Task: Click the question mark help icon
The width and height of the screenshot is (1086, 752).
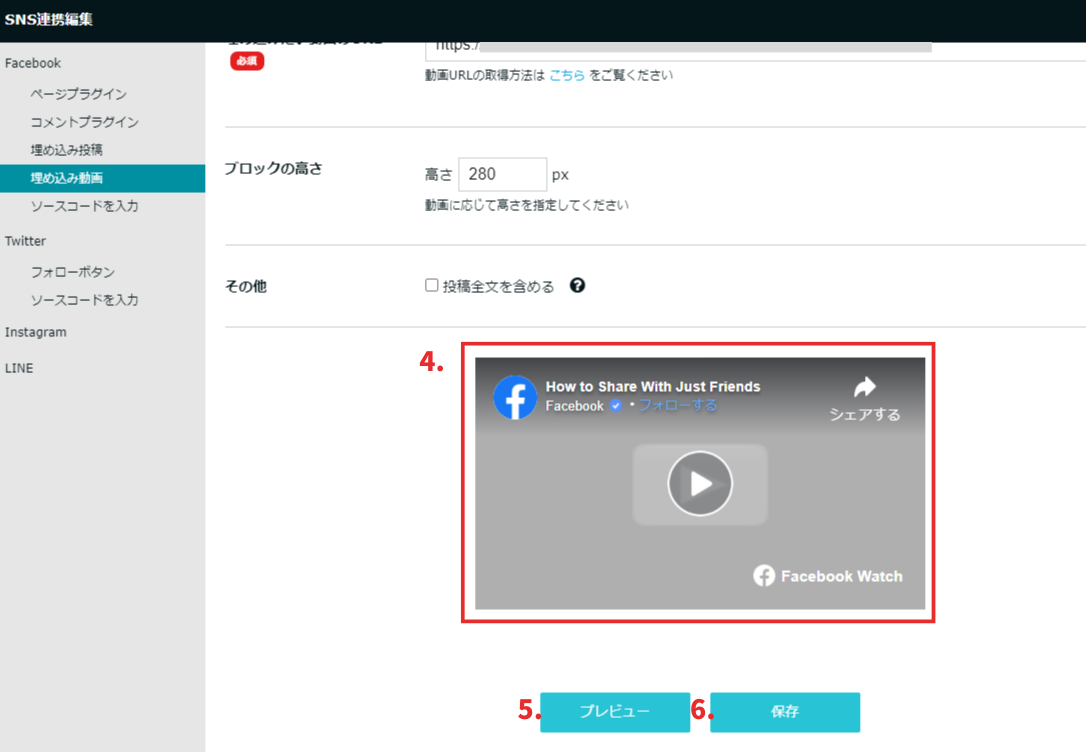Action: 577,285
